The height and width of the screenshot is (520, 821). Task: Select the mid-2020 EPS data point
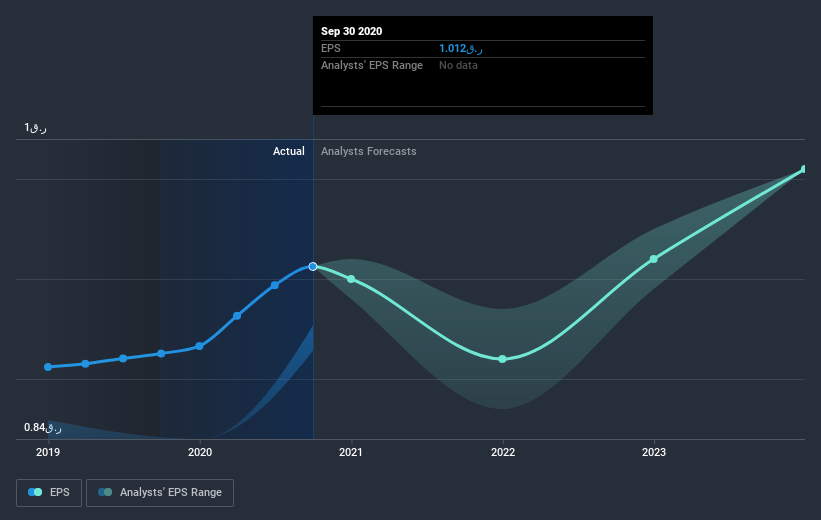275,285
